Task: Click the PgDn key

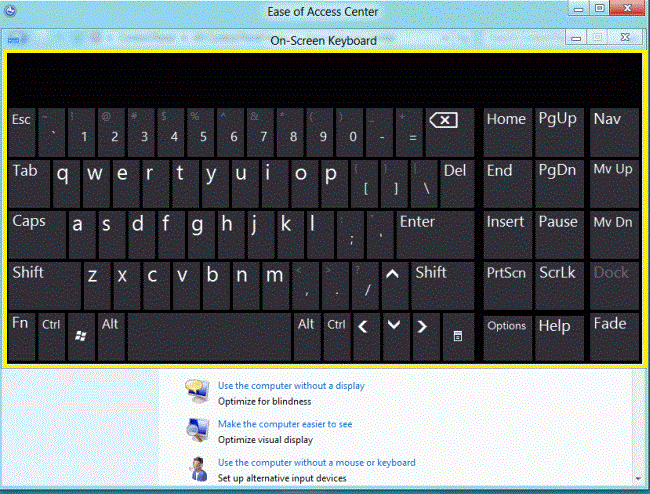Action: (x=559, y=184)
